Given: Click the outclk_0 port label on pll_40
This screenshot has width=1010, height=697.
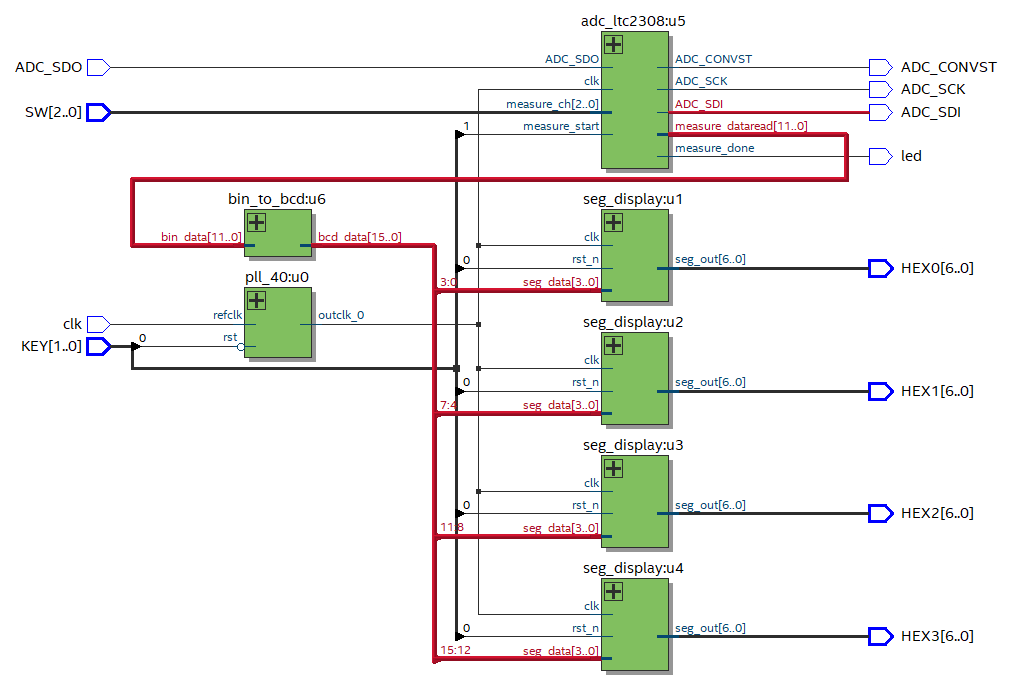Looking at the screenshot, I should point(341,315).
